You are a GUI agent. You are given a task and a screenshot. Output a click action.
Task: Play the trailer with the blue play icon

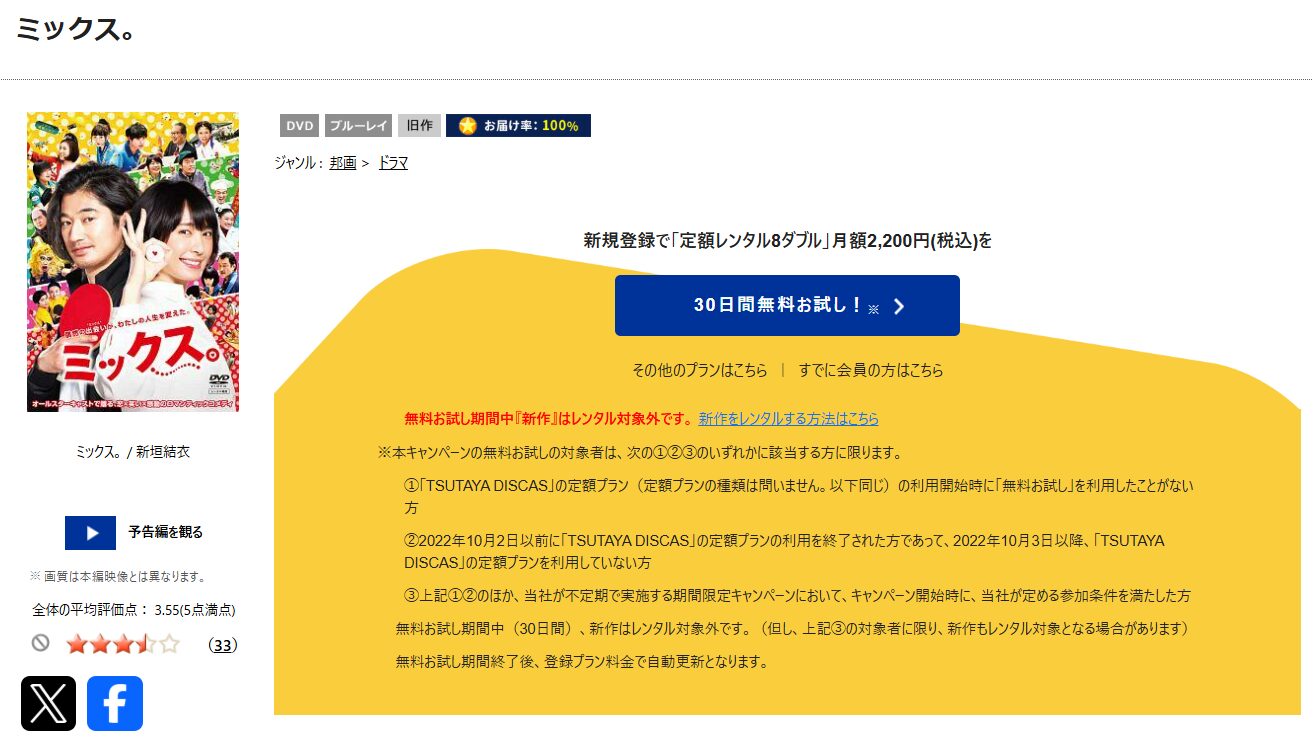(91, 533)
